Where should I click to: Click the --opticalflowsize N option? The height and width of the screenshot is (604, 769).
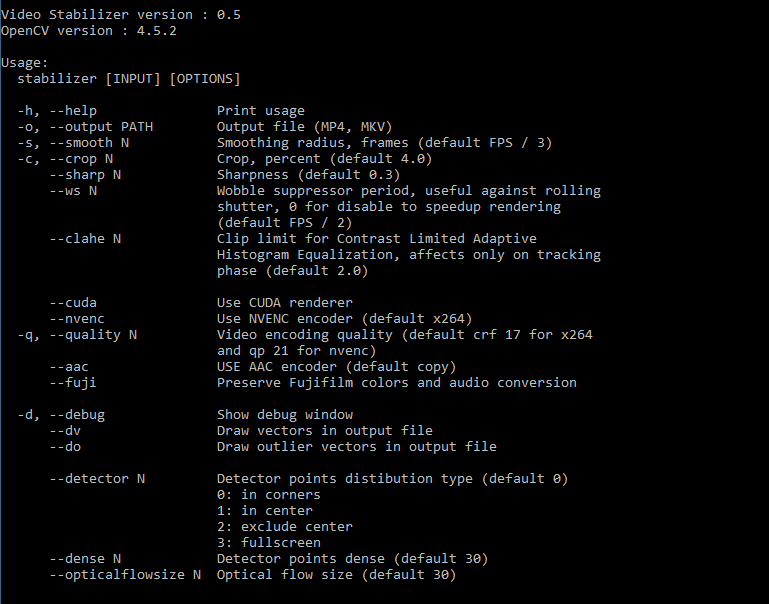pos(125,575)
